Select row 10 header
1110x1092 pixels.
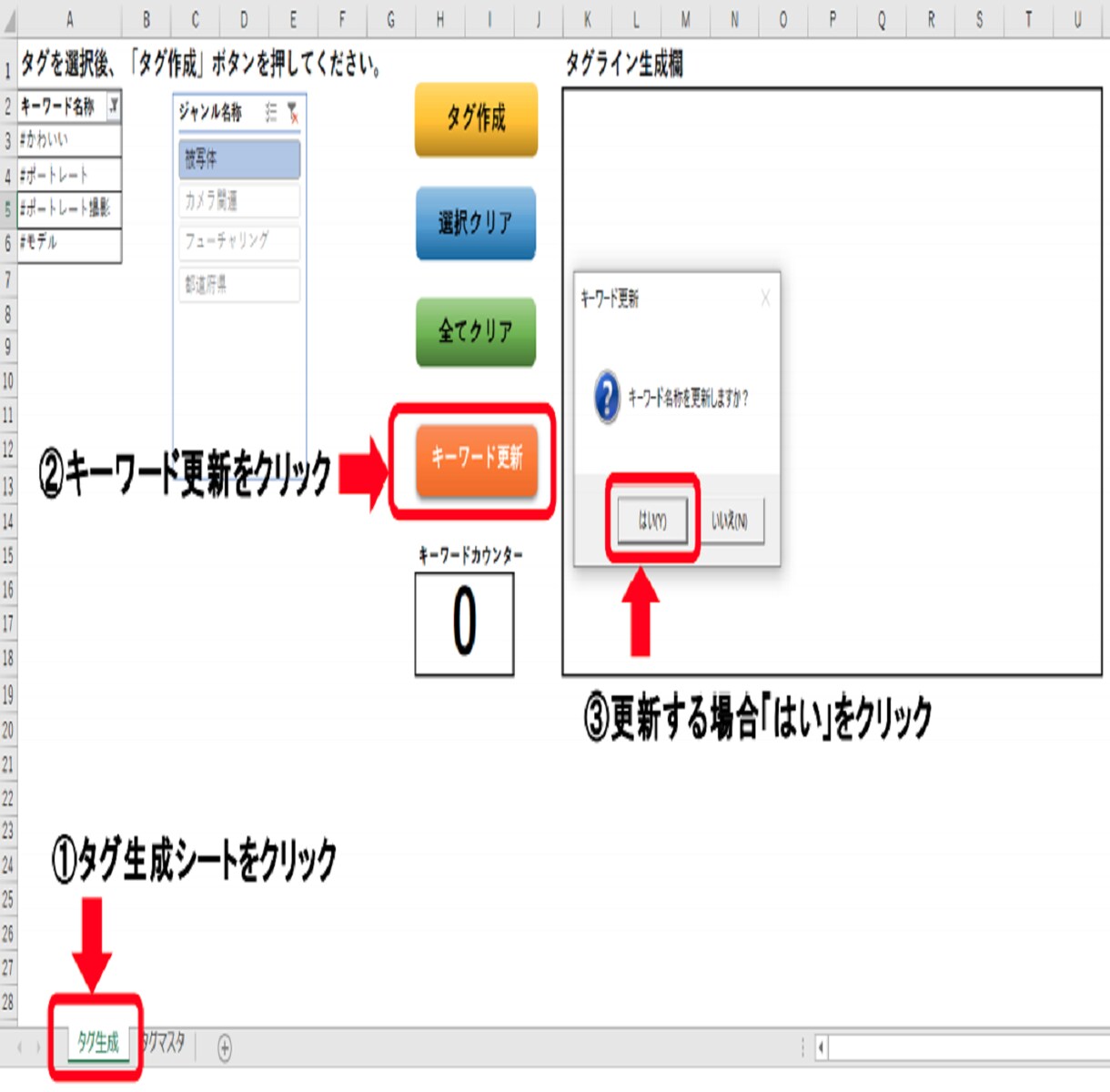click(8, 381)
